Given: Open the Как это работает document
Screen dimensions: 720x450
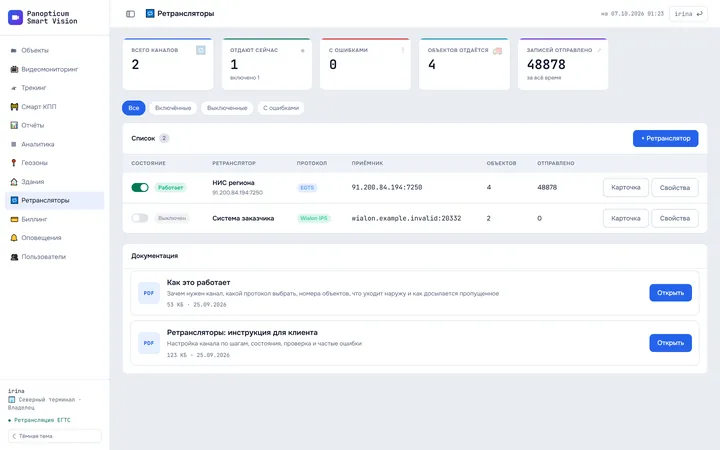Looking at the screenshot, I should point(670,292).
